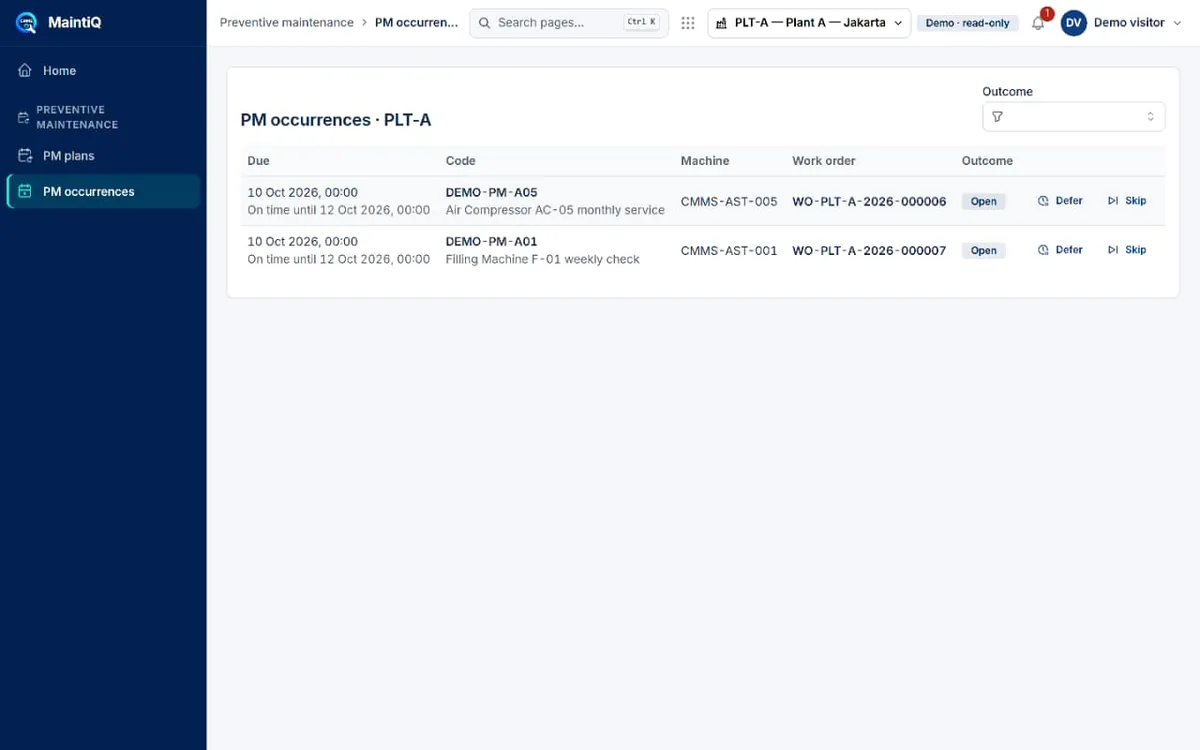Click the PM occurren... breadcrumb item
The width and height of the screenshot is (1200, 750).
point(417,23)
